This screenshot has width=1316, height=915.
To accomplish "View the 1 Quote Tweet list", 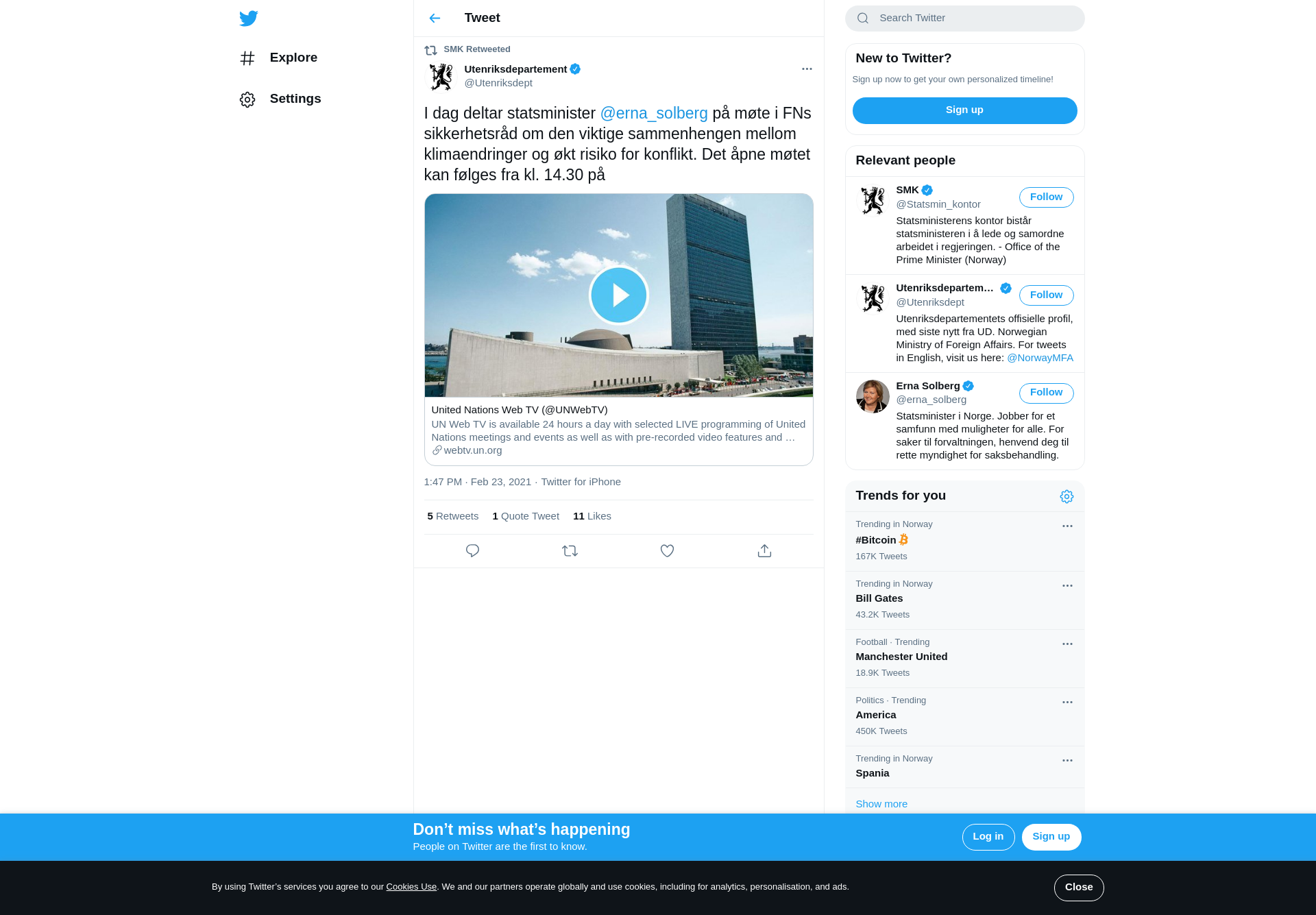I will tap(526, 516).
